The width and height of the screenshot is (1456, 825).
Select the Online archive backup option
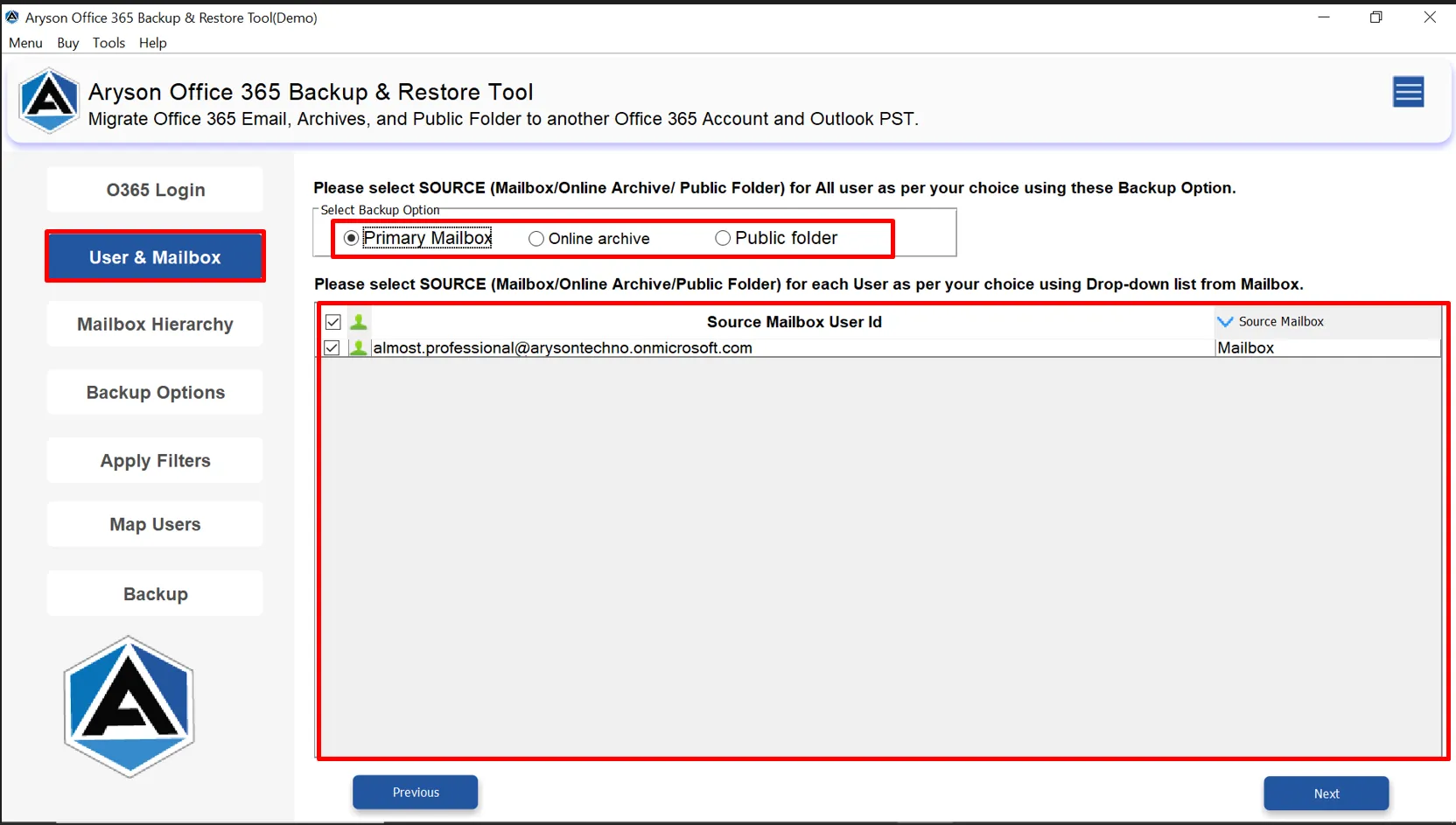tap(536, 238)
